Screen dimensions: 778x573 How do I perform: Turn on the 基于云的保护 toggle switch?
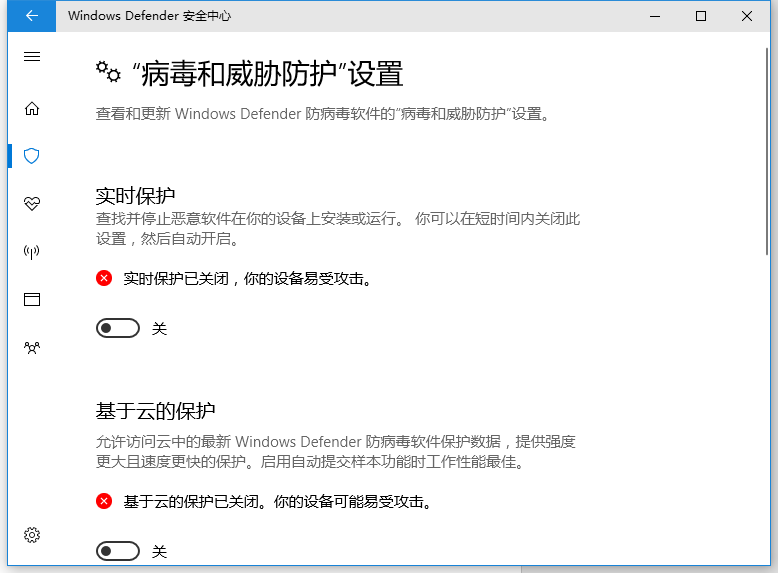click(x=118, y=551)
